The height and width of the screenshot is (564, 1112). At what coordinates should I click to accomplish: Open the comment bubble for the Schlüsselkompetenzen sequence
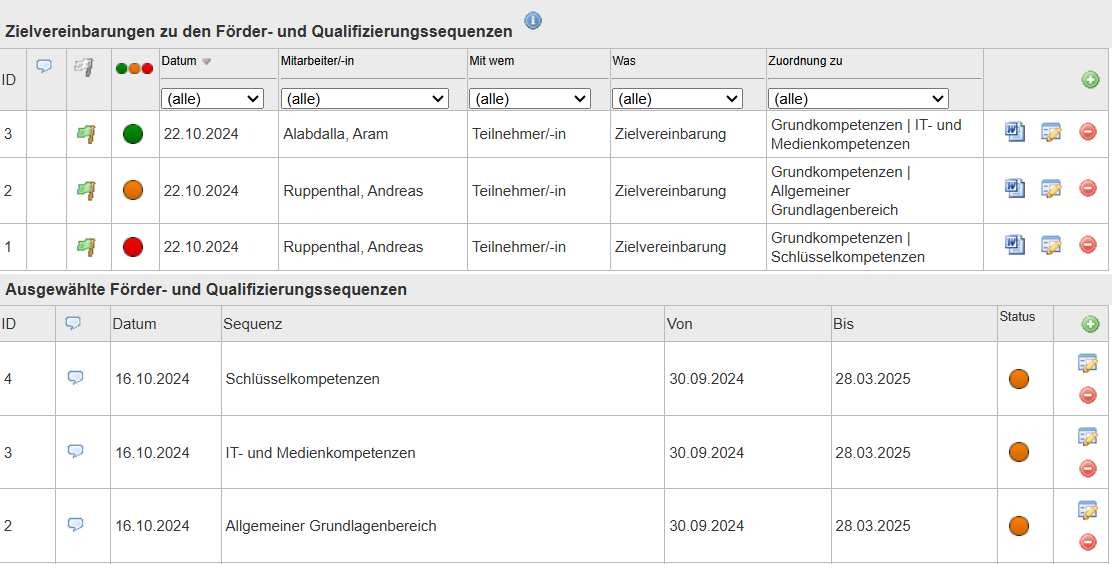75,377
